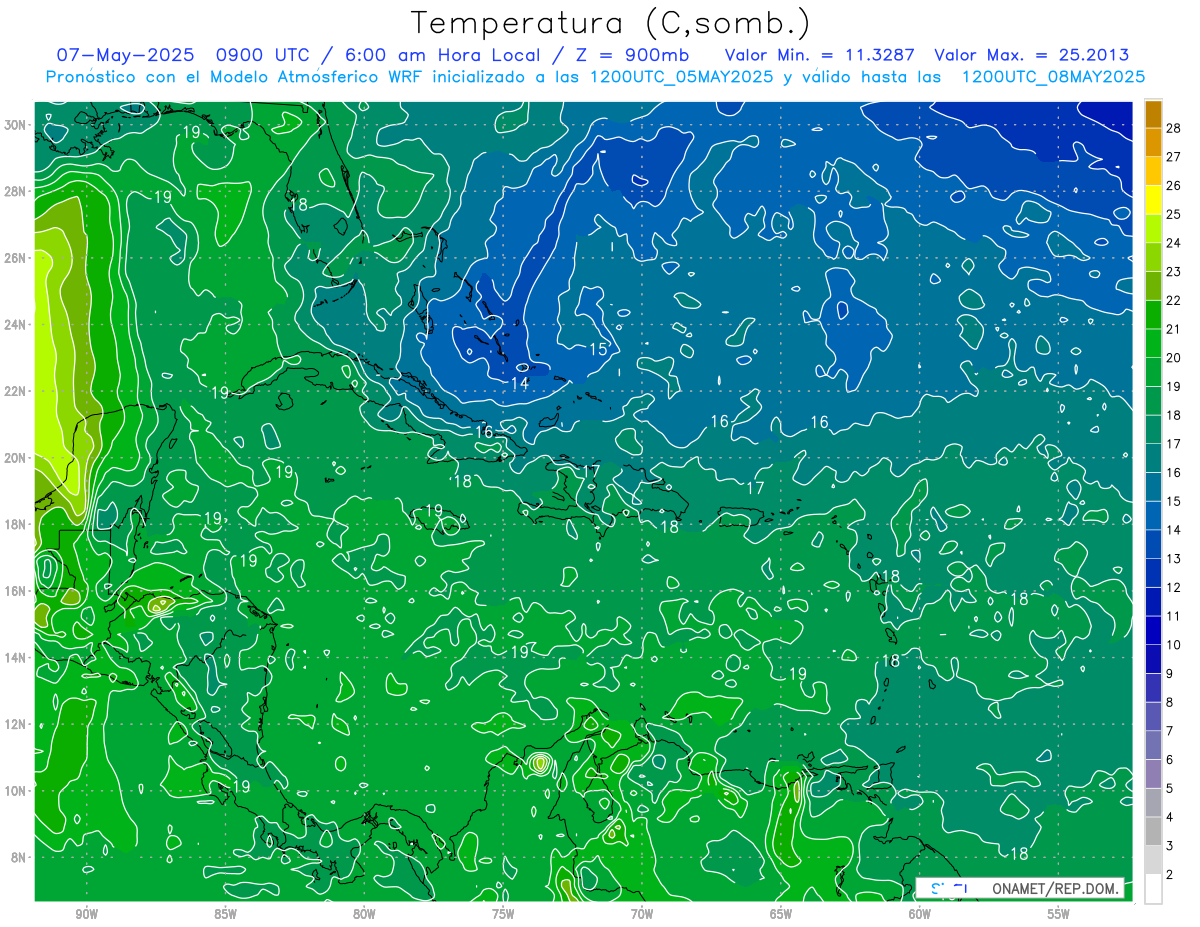Select the color scale label "22"
1200x927 pixels.
pos(1174,300)
